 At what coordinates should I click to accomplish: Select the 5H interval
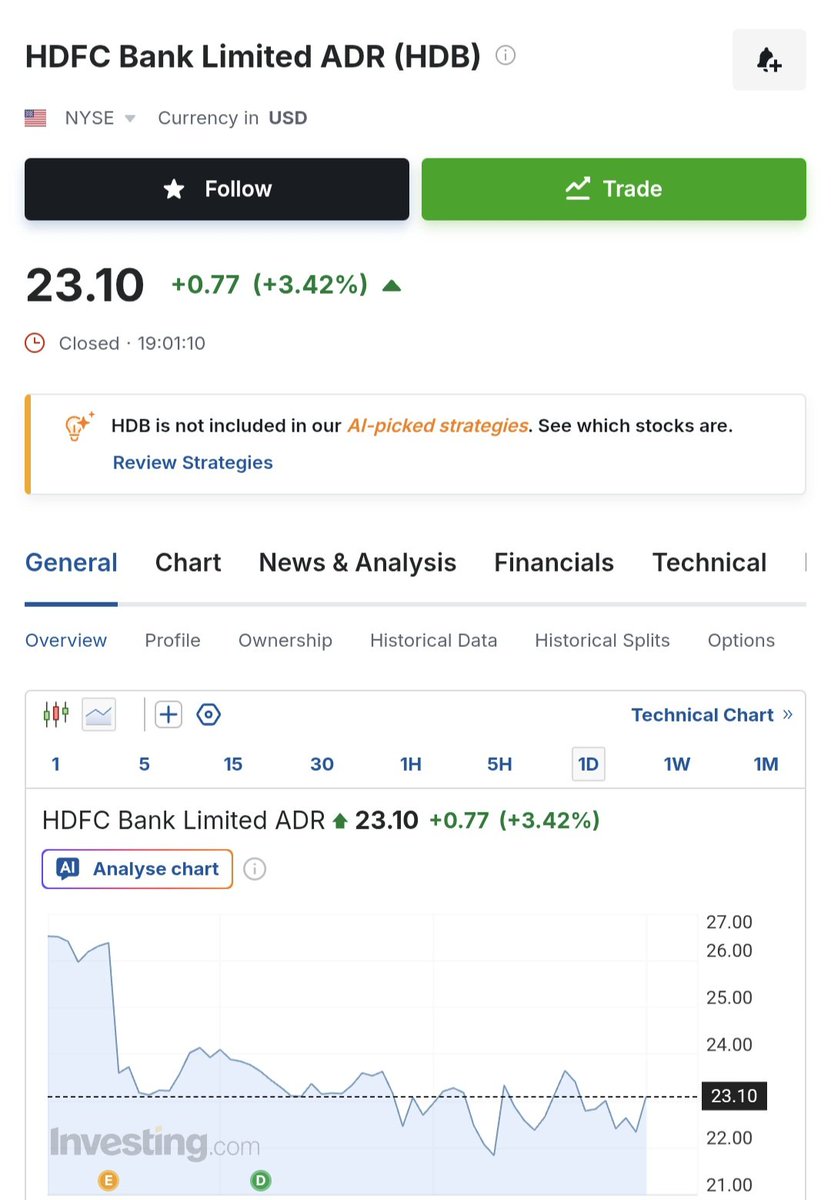tap(500, 764)
